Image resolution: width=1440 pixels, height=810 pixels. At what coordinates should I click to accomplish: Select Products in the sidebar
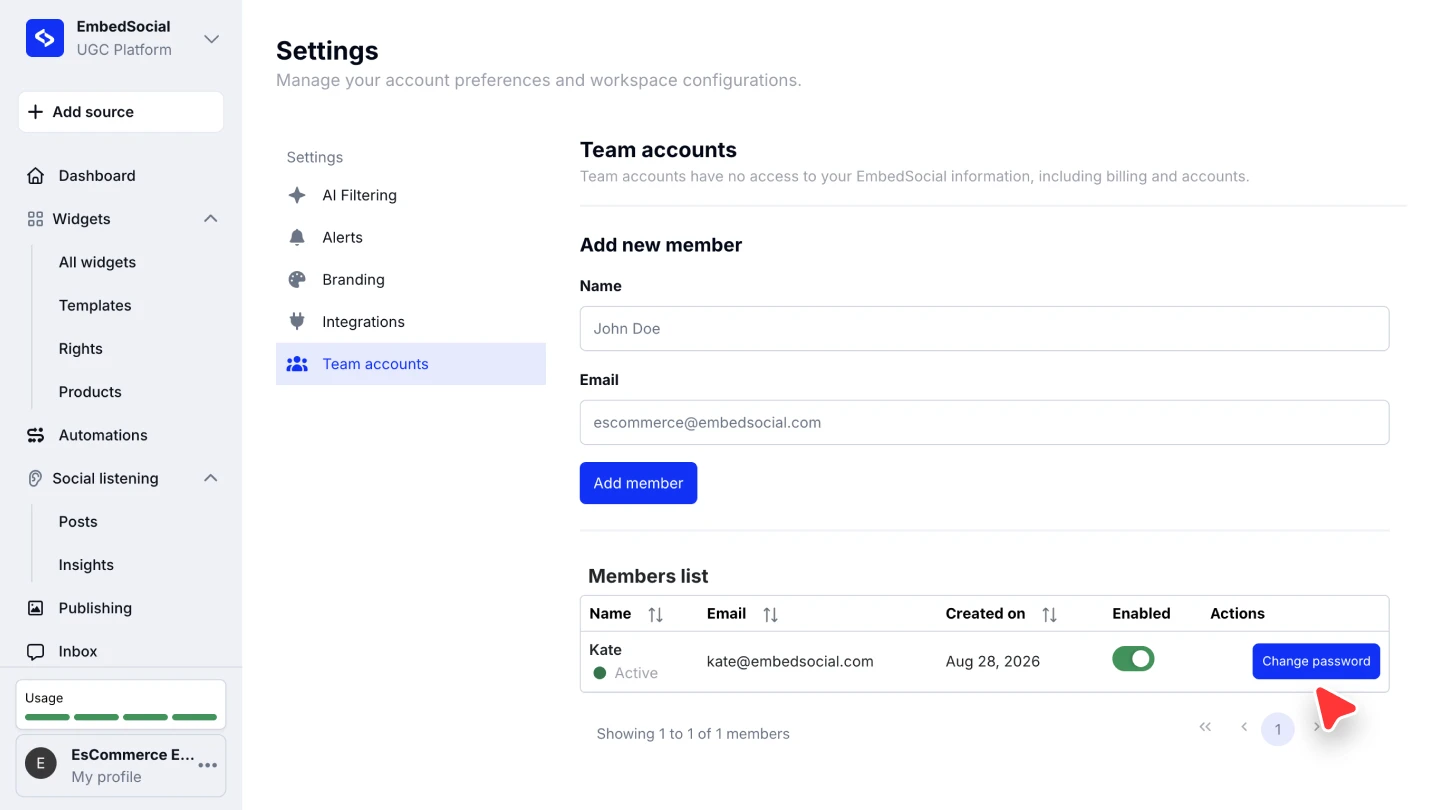(x=90, y=392)
